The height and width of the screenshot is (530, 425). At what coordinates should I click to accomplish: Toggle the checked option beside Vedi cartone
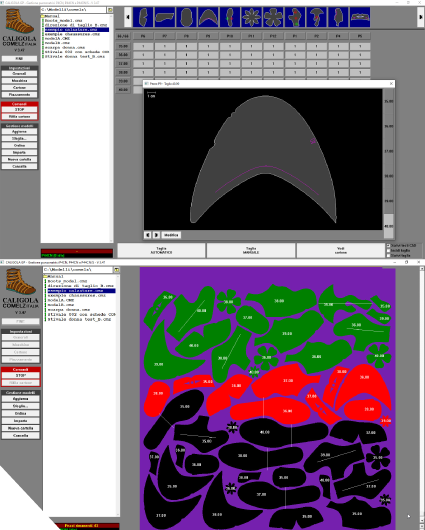pyautogui.click(x=388, y=246)
